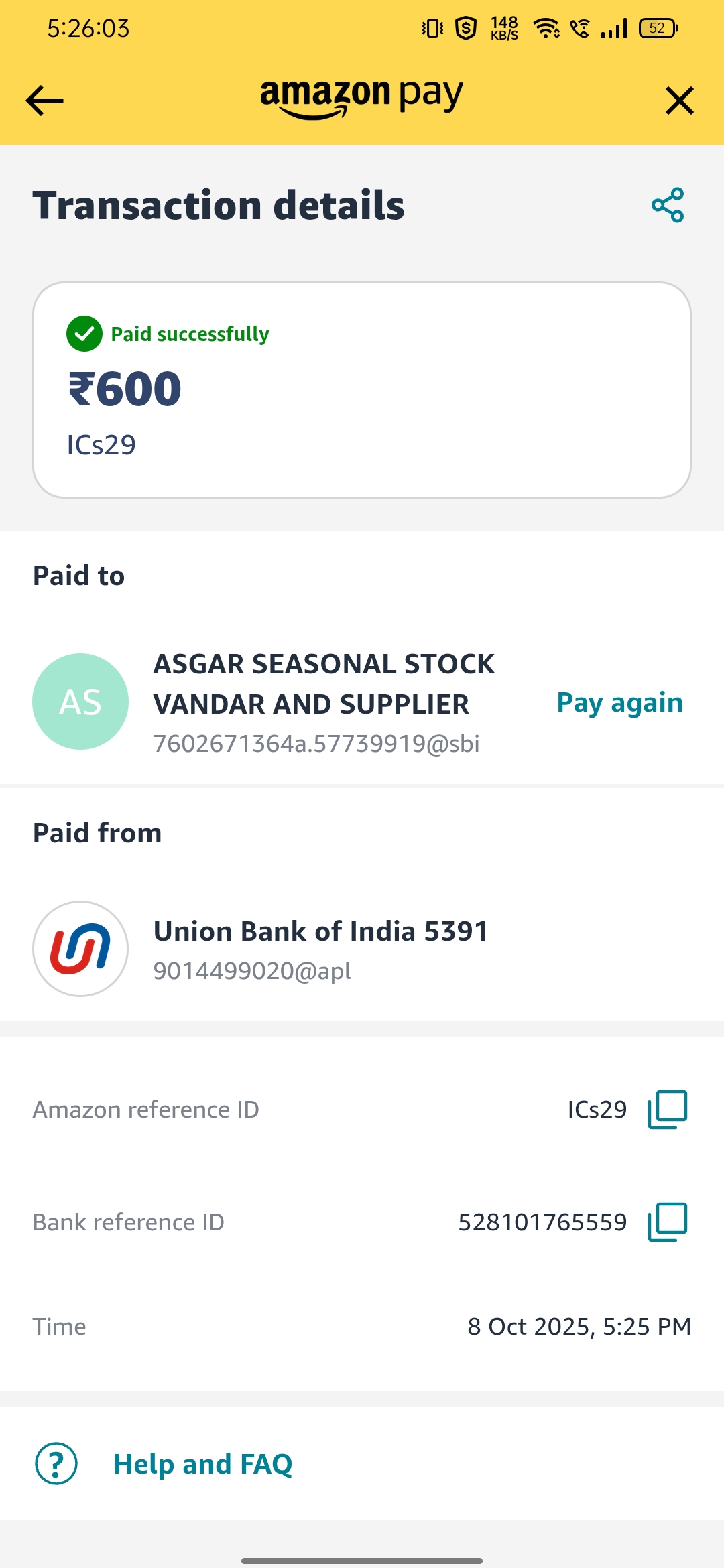
Task: Tap the bank reference number 528101765559
Action: [542, 1222]
